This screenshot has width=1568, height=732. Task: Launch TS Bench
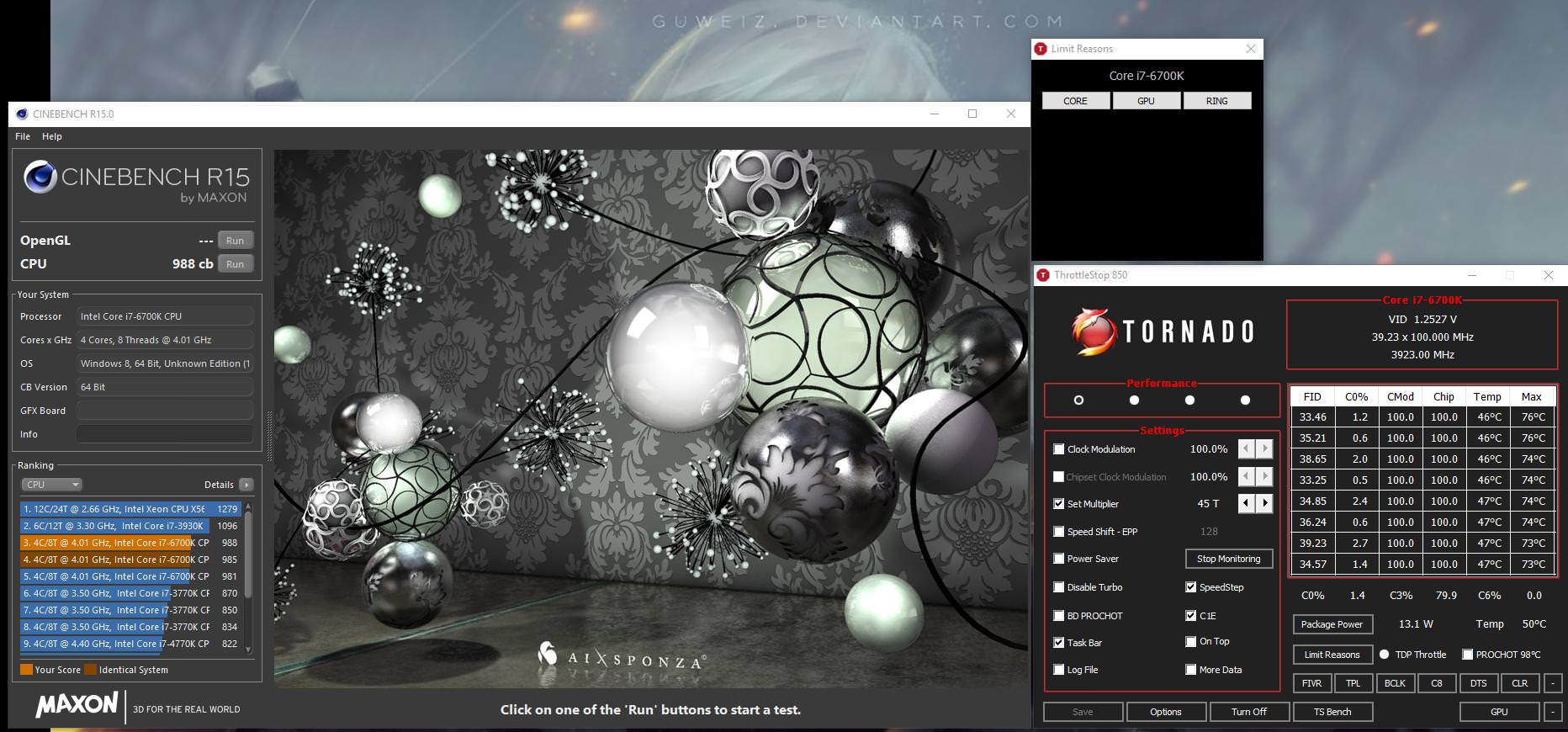(1332, 712)
